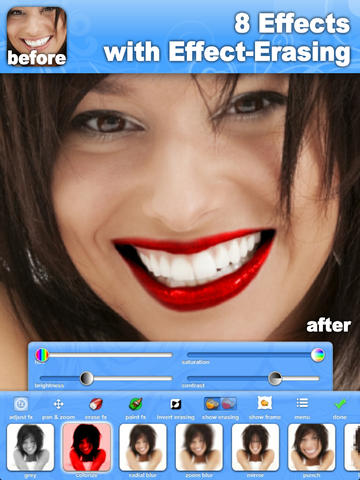This screenshot has width=360, height=480.
Task: Click the saturation slider knob
Action: (x=318, y=355)
